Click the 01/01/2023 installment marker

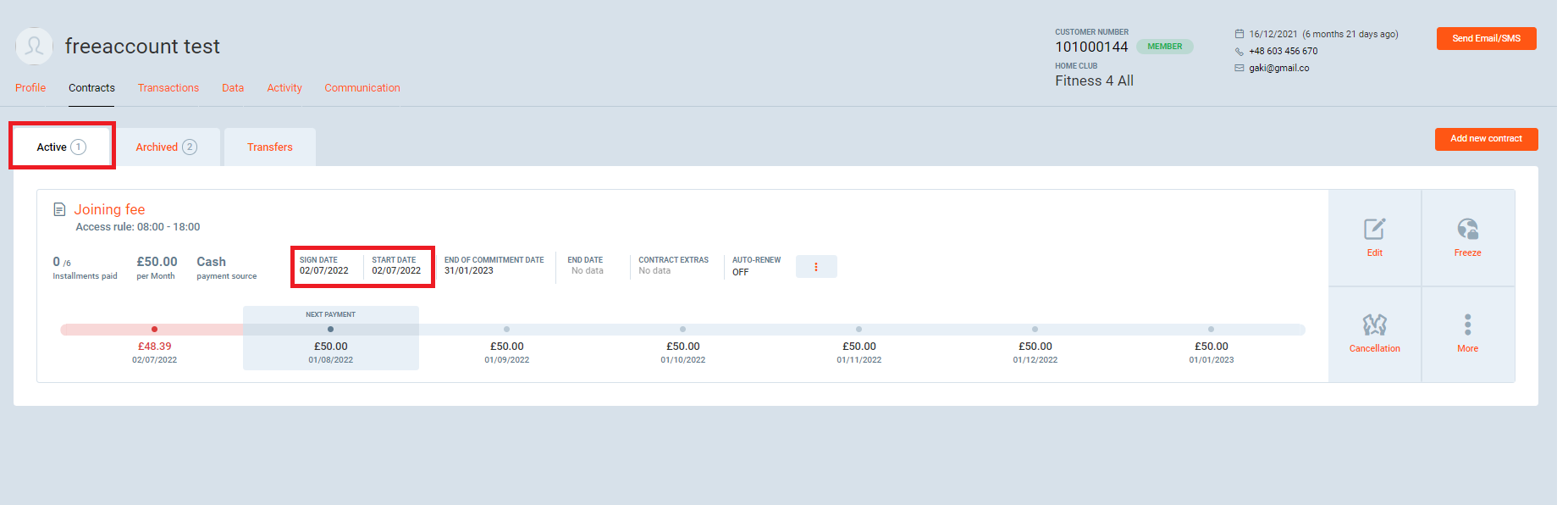pos(1211,330)
